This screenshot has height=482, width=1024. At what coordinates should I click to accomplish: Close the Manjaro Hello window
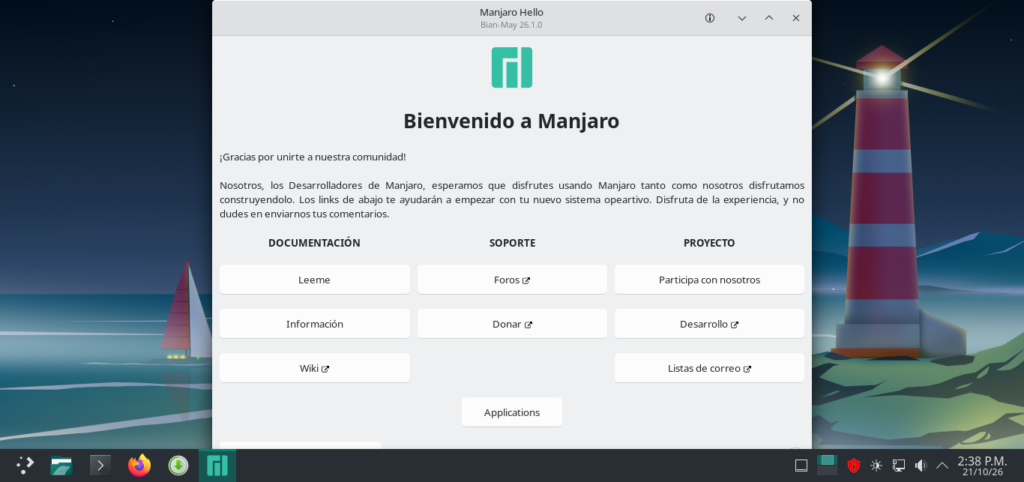point(795,18)
